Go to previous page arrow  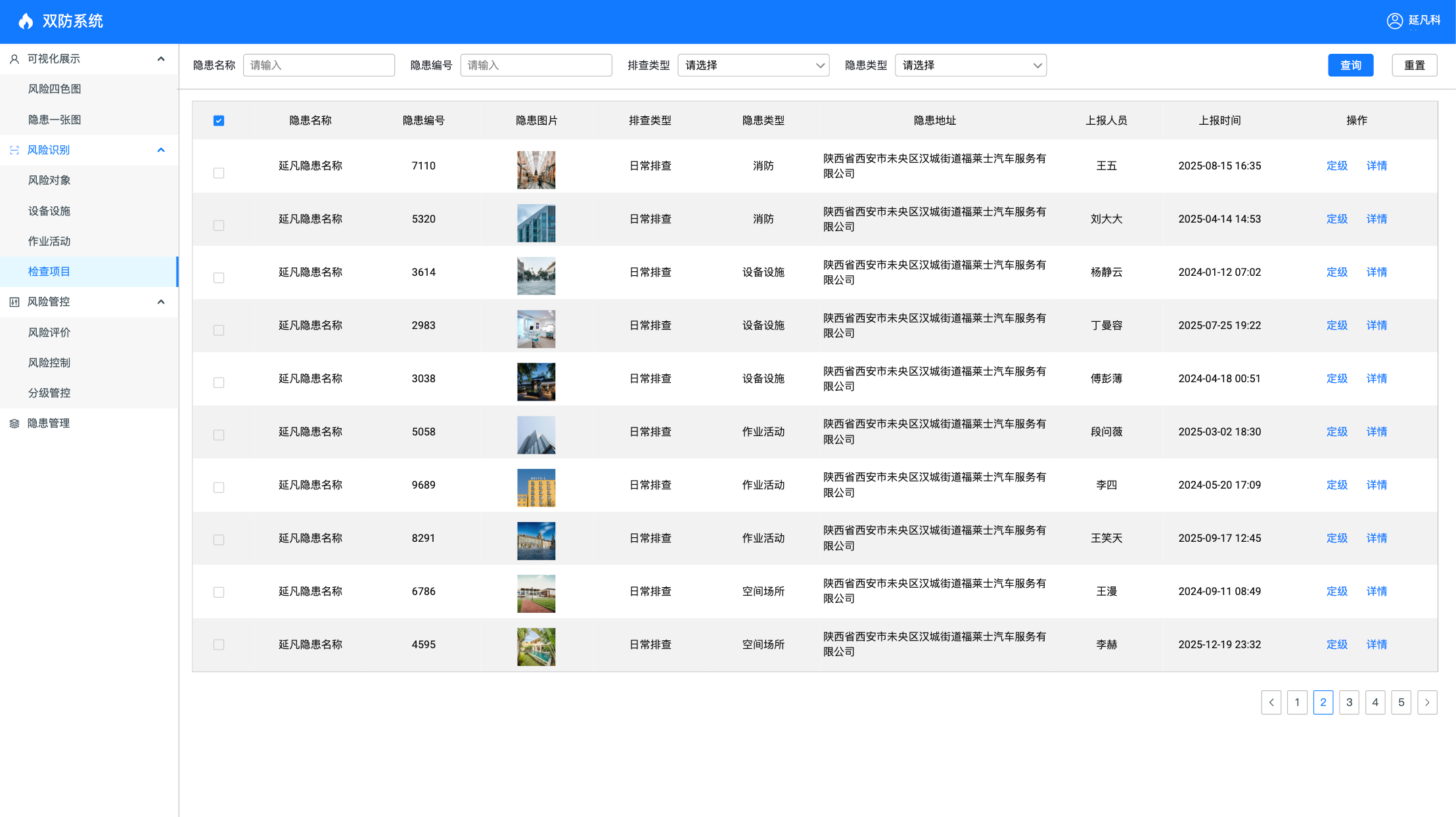tap(1271, 702)
